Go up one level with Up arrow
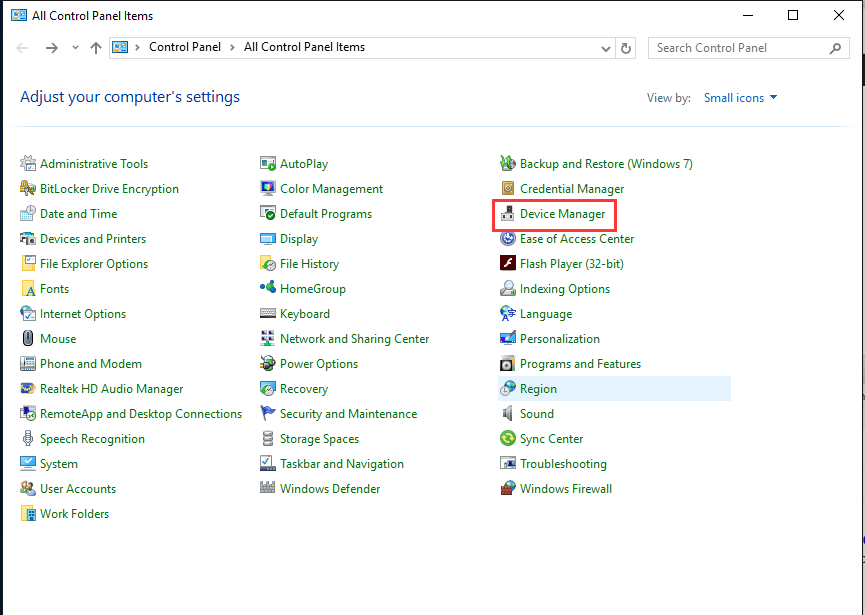The image size is (865, 615). pyautogui.click(x=96, y=48)
